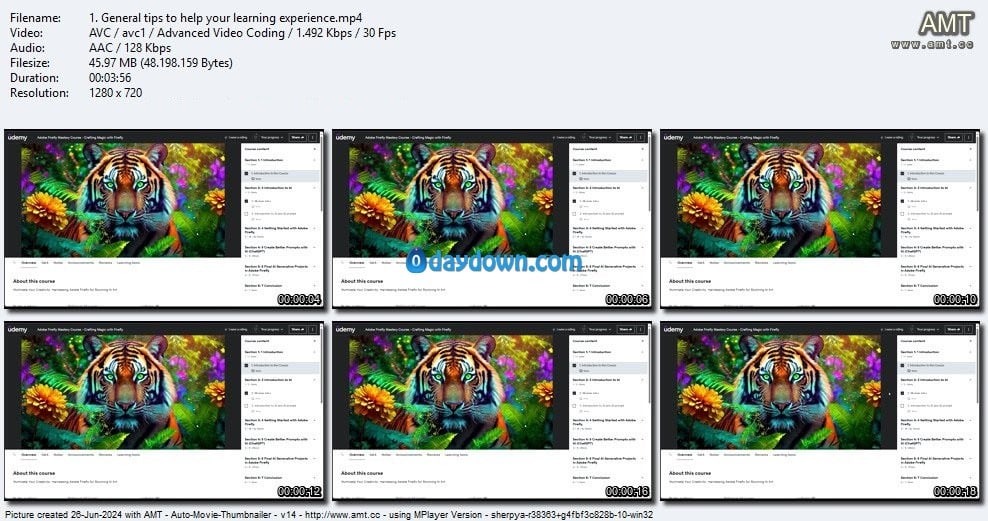Open the video frame stamped 00:00:16

point(492,411)
